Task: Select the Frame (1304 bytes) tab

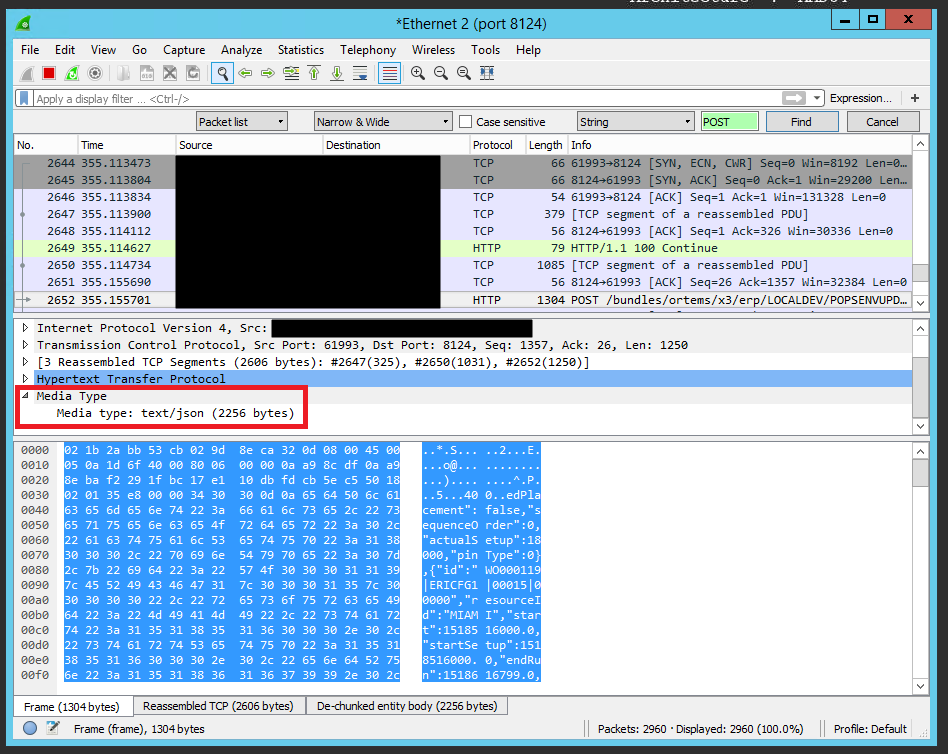Action: click(71, 706)
